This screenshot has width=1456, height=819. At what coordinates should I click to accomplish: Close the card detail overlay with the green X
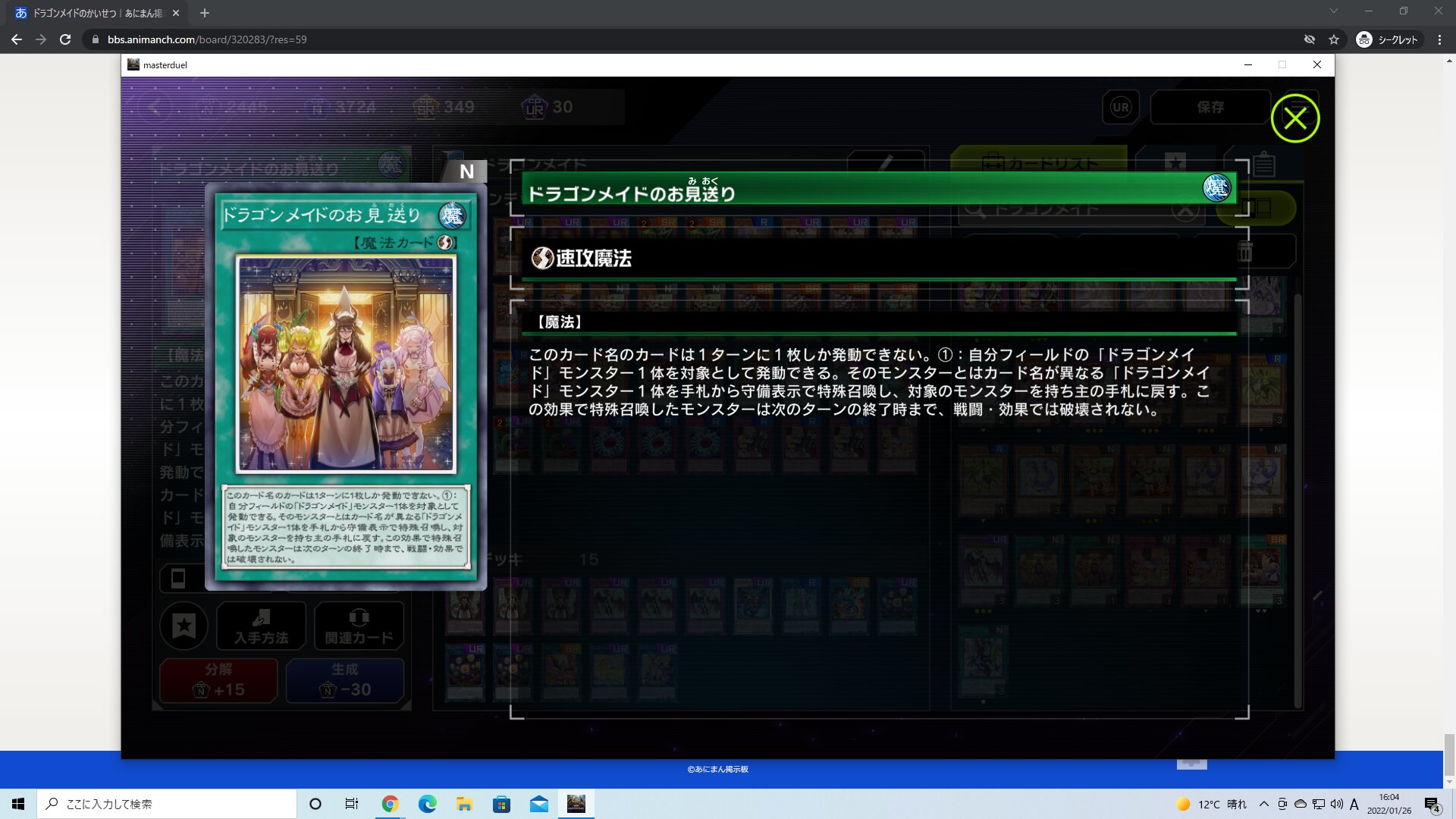tap(1295, 118)
